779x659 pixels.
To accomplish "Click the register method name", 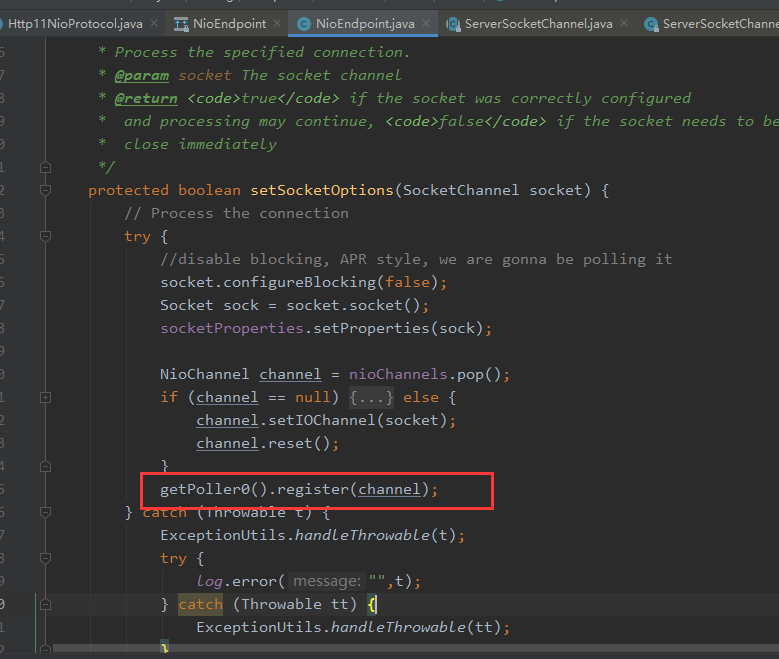I will [313, 490].
